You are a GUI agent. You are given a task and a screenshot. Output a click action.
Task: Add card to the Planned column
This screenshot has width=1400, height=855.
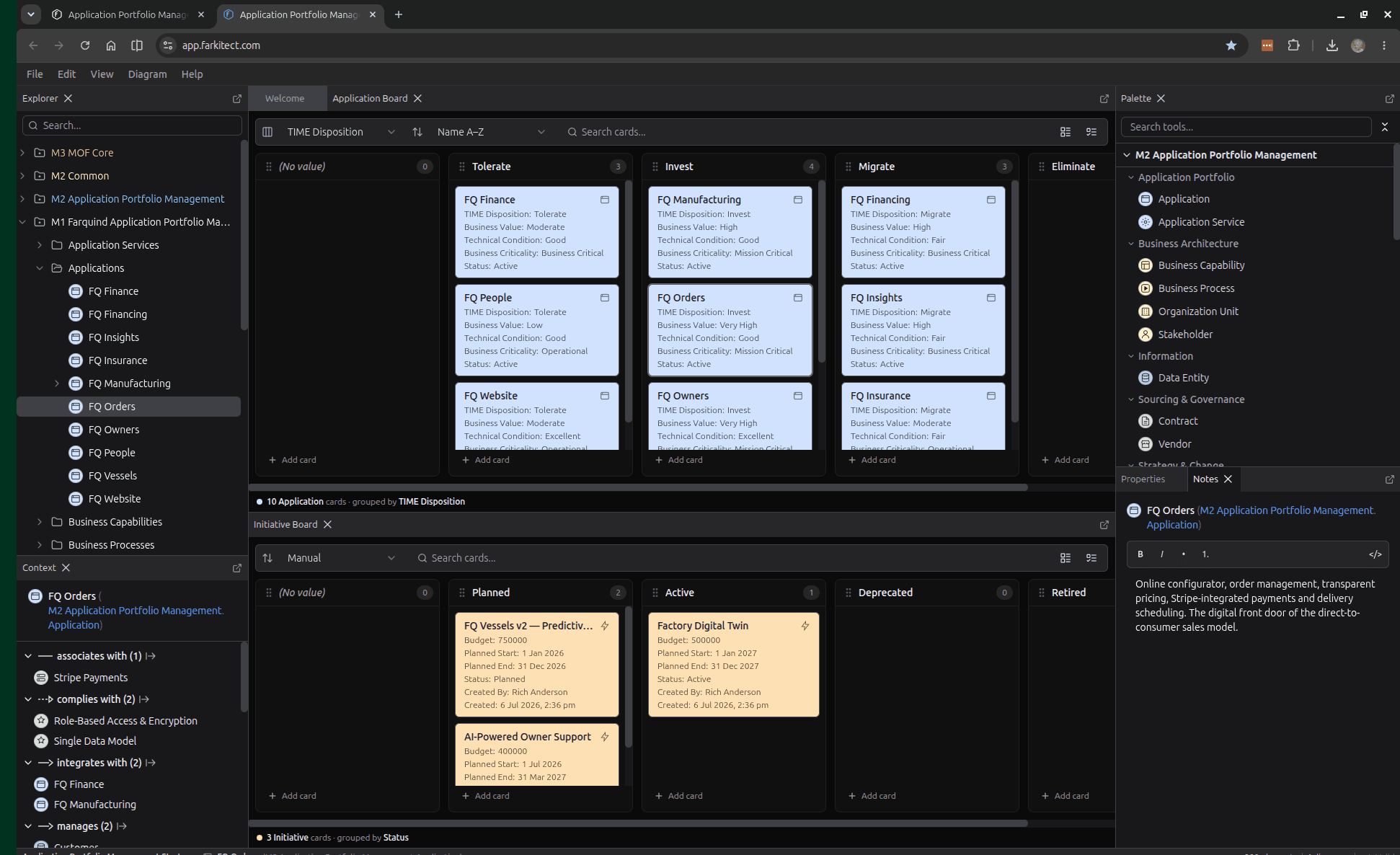click(x=485, y=796)
